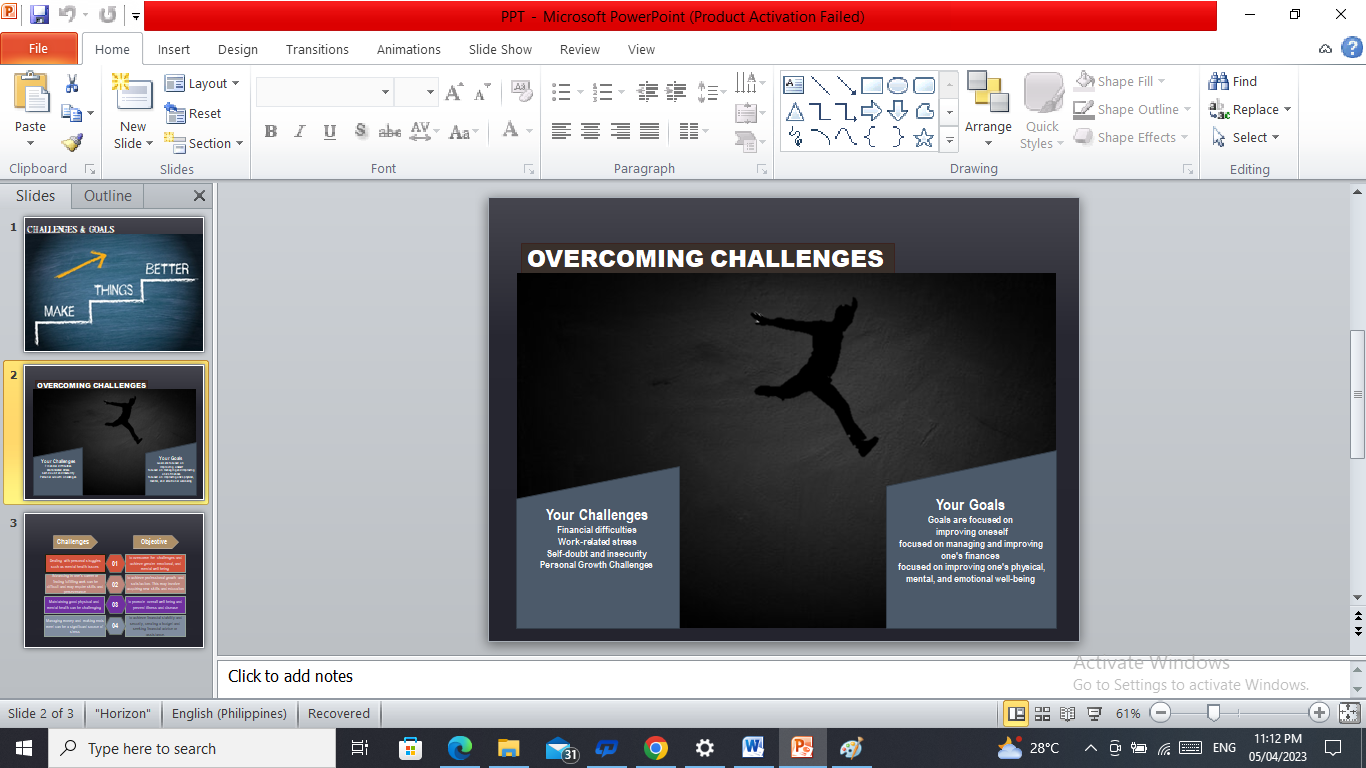Viewport: 1366px width, 768px height.
Task: Toggle Bold formatting
Action: point(270,131)
